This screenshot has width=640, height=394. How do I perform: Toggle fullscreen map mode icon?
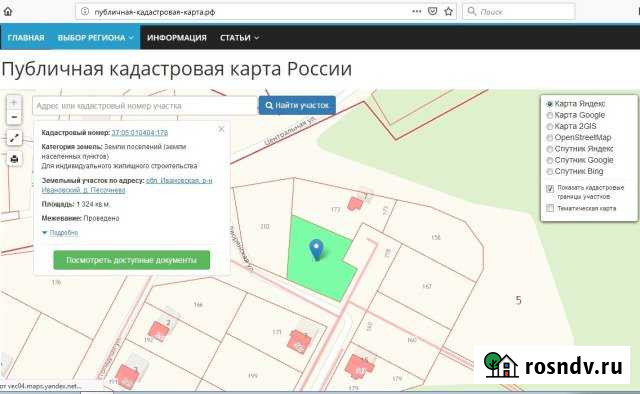14,138
